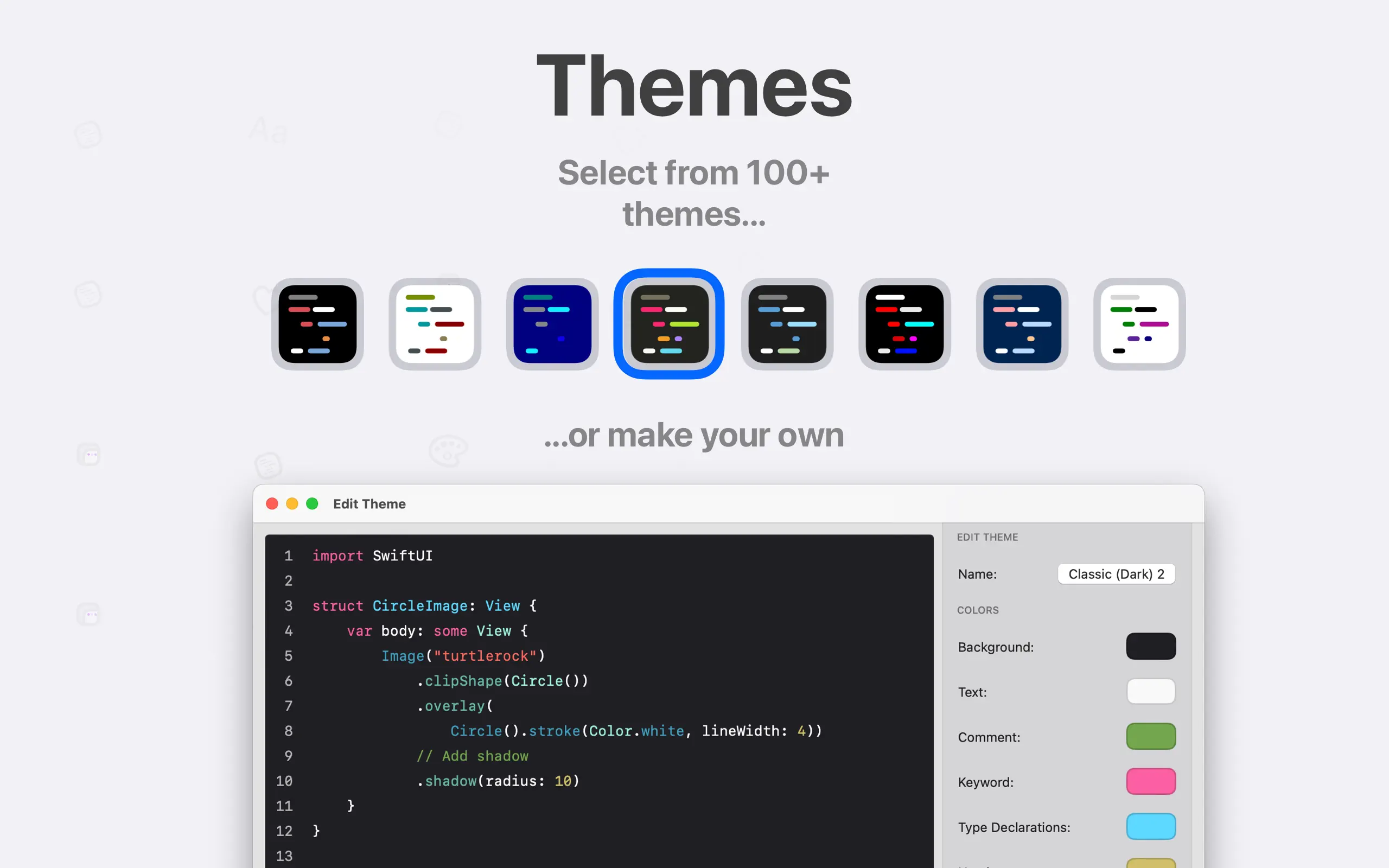Click the import SwiftUI line in code preview
The image size is (1389, 868).
click(372, 556)
